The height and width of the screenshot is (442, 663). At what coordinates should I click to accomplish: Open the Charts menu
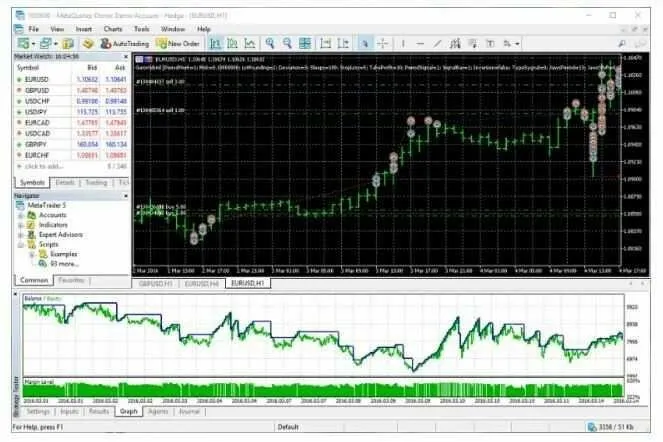click(112, 29)
